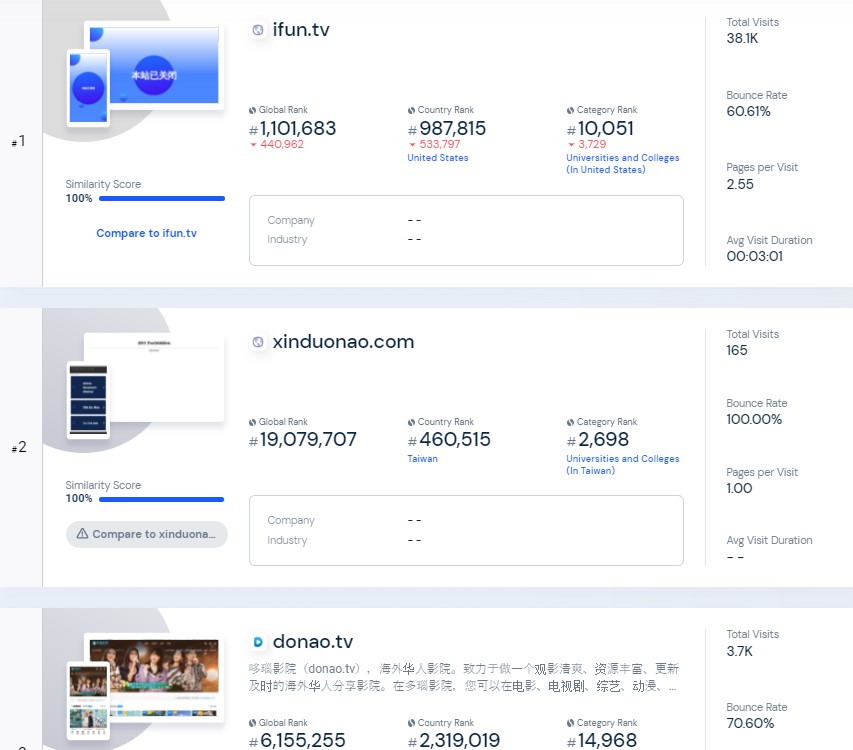The width and height of the screenshot is (853, 750).
Task: Open Universities and Colleges (In United States) link
Action: (622, 164)
